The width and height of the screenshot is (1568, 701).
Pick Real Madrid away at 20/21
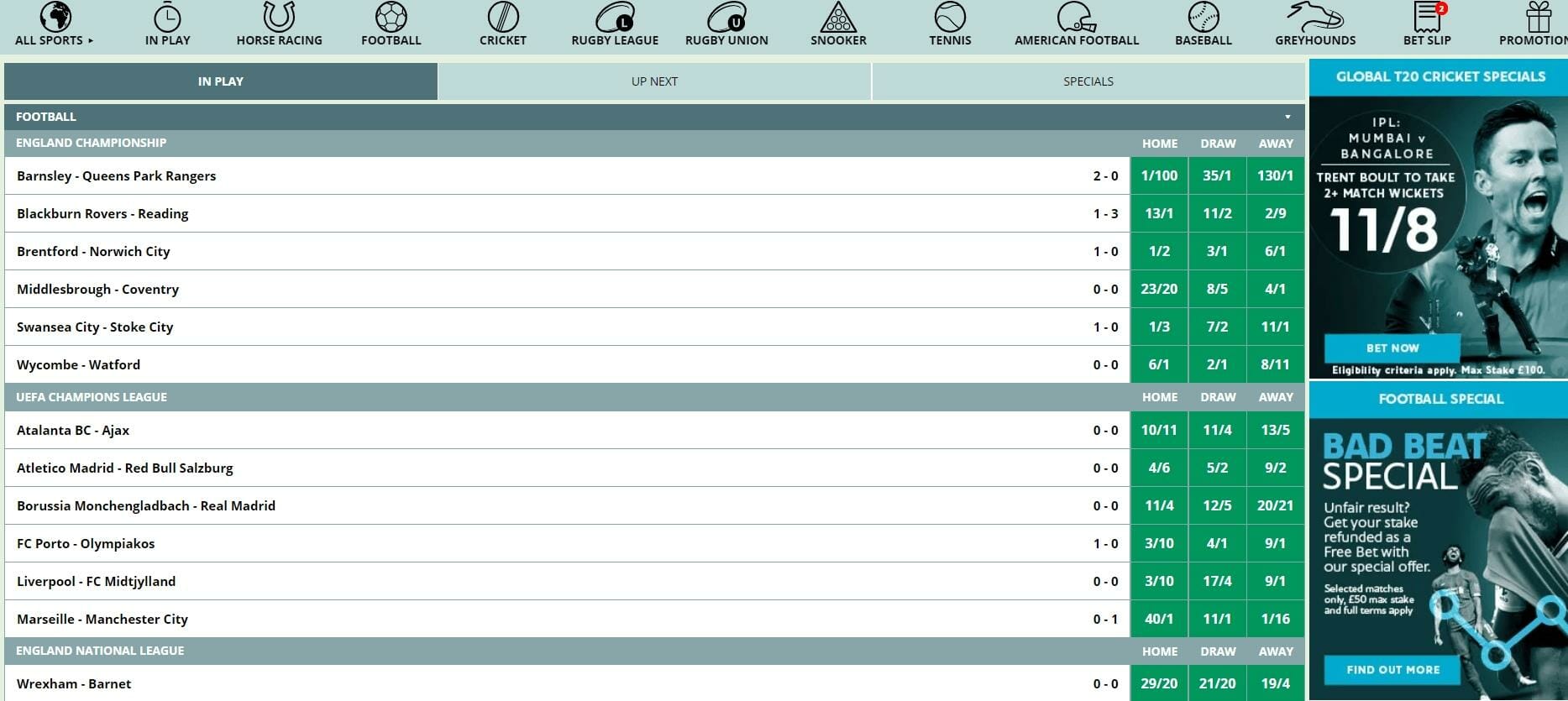coord(1275,505)
